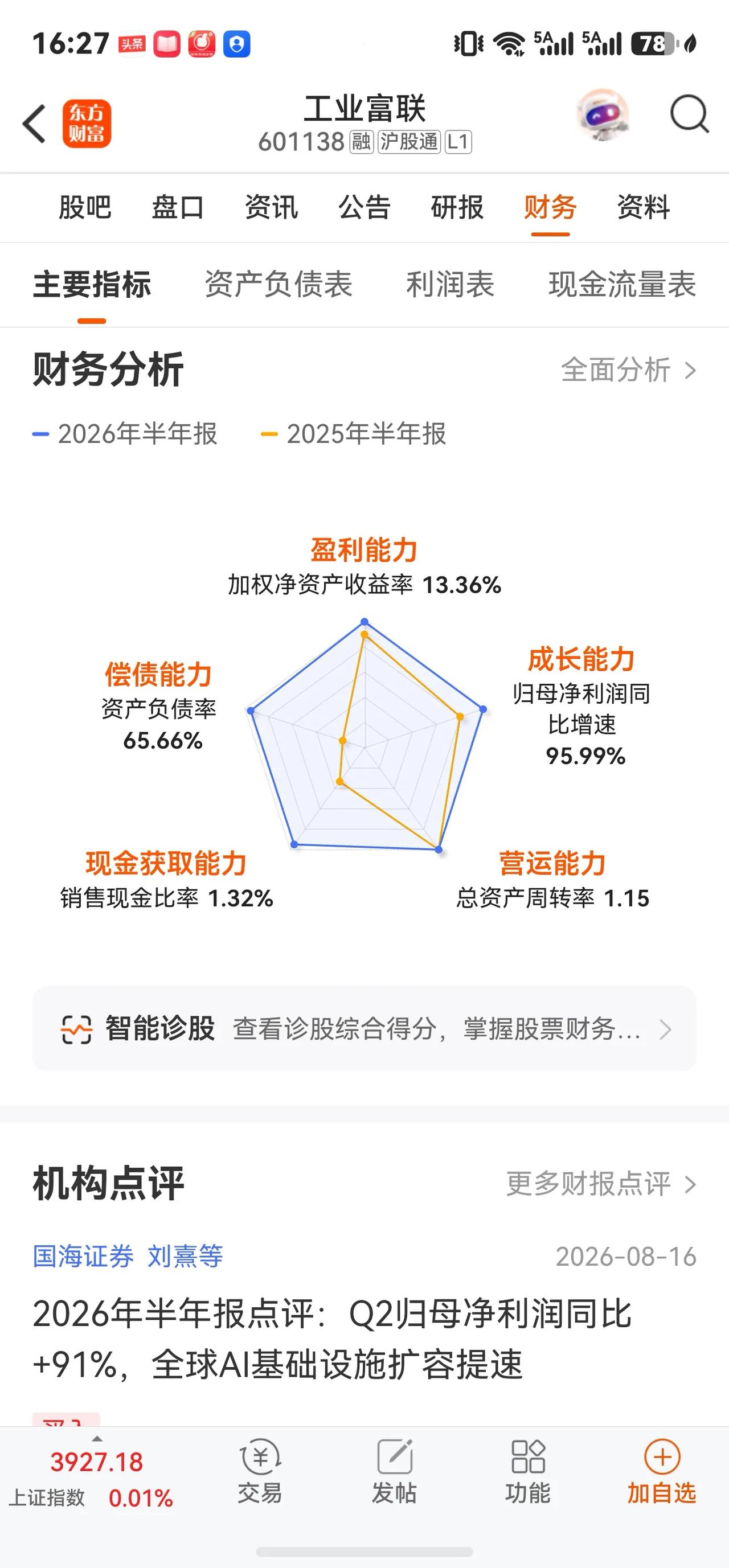Tap the 智能诊股 diagnosis icon
The height and width of the screenshot is (1568, 729).
click(76, 1029)
